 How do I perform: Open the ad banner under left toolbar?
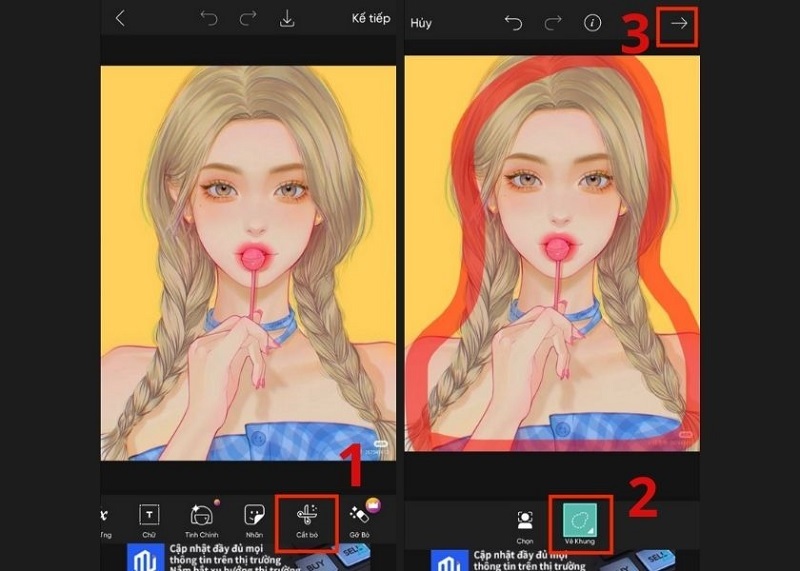click(x=248, y=556)
